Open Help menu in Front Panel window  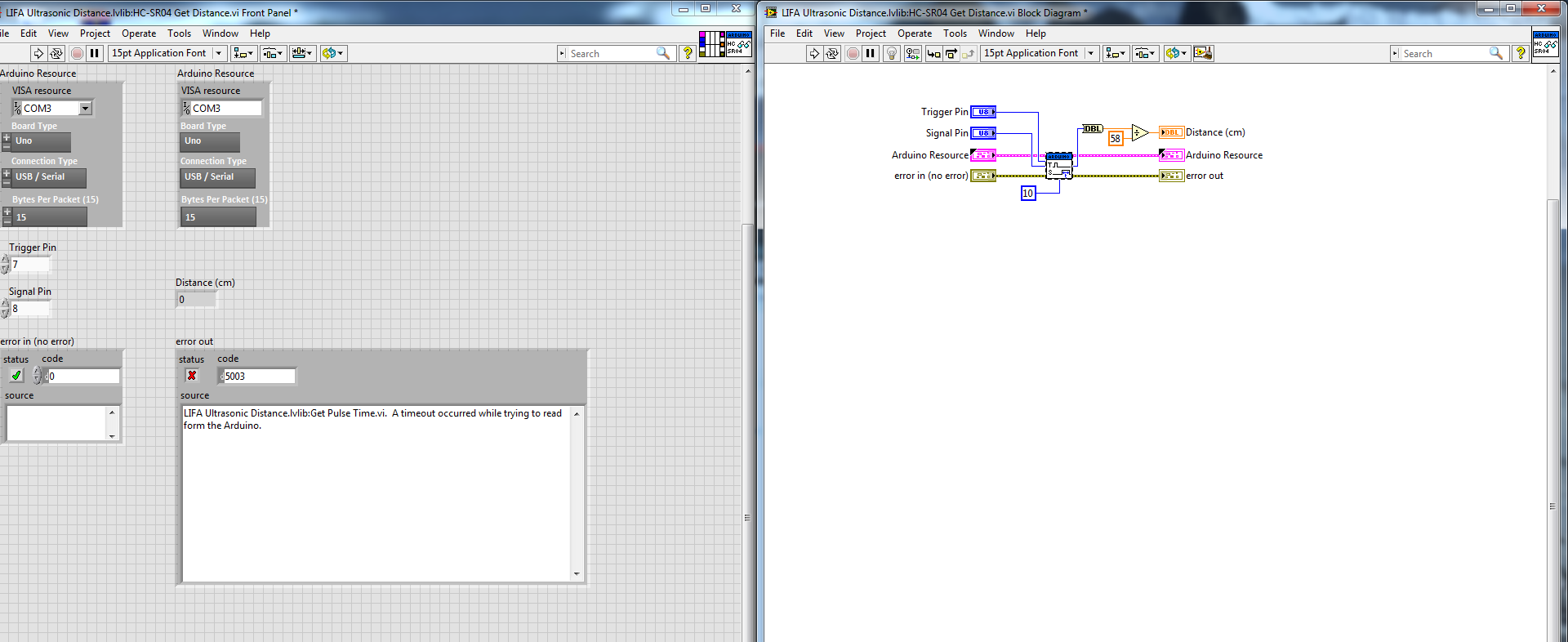pos(260,33)
